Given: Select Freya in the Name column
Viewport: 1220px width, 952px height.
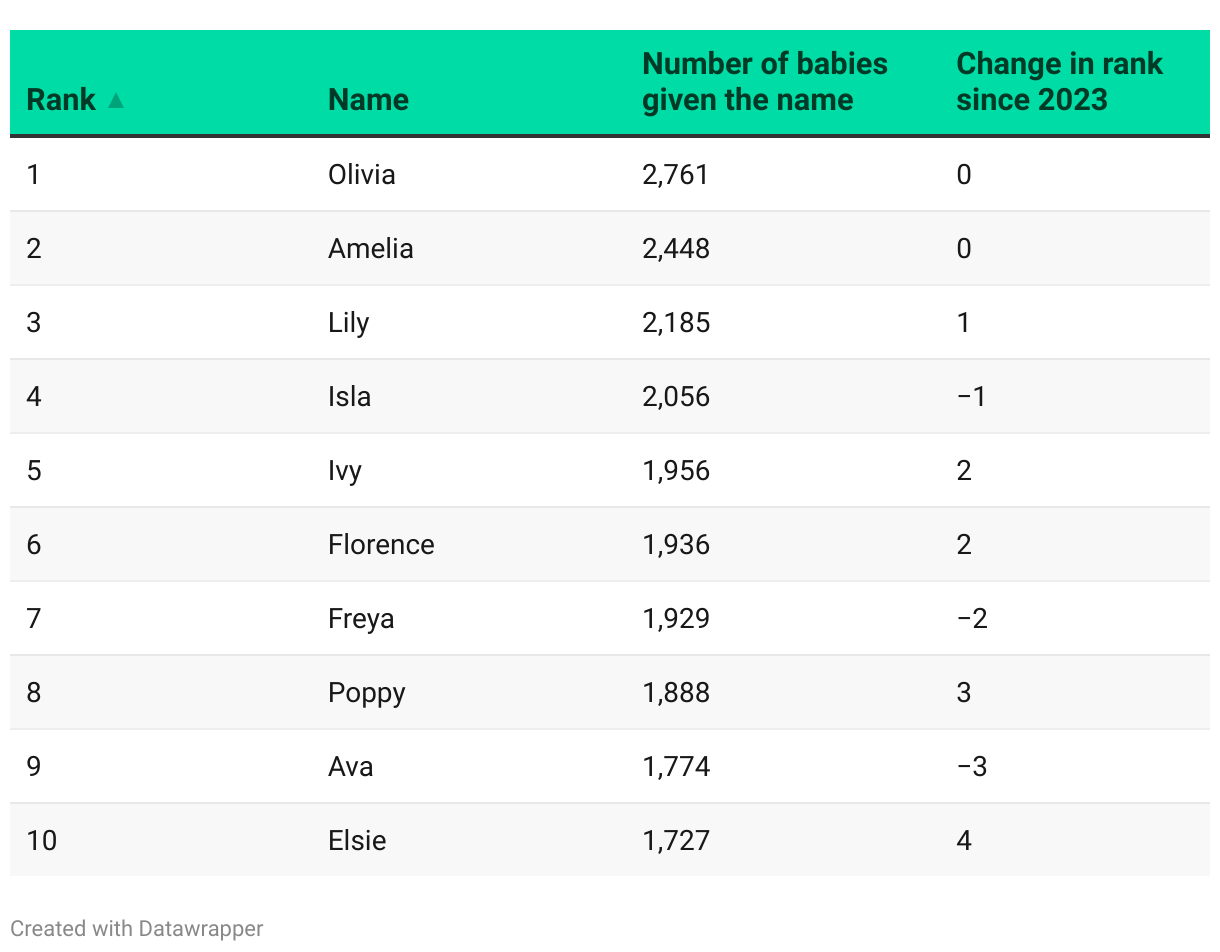Looking at the screenshot, I should 360,619.
